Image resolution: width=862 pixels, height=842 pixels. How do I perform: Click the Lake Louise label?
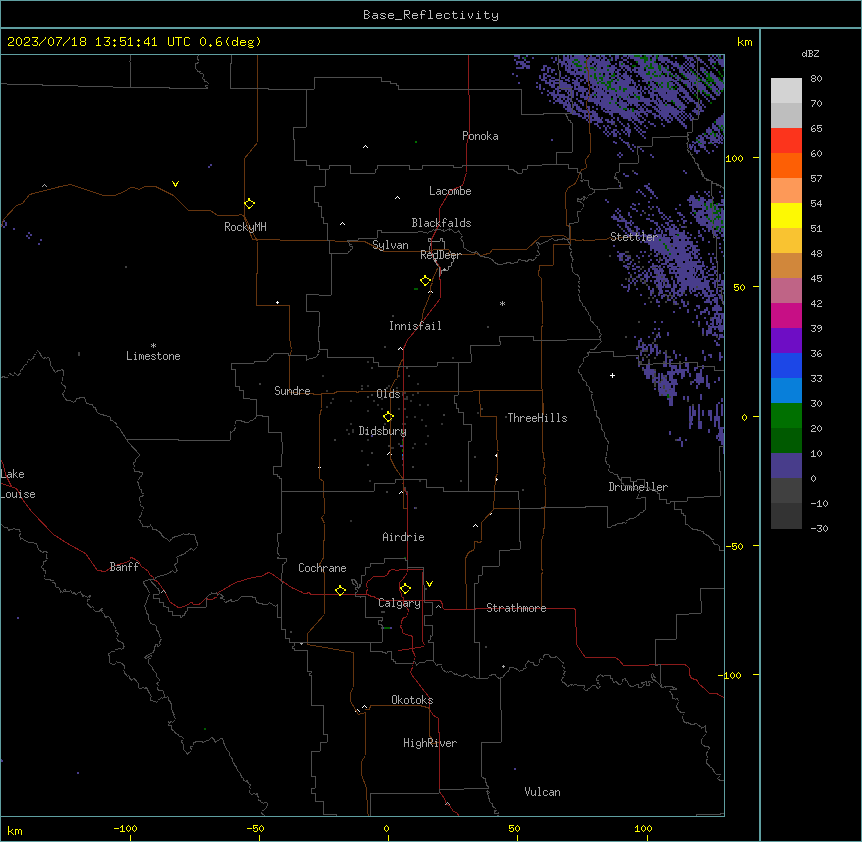[18, 484]
